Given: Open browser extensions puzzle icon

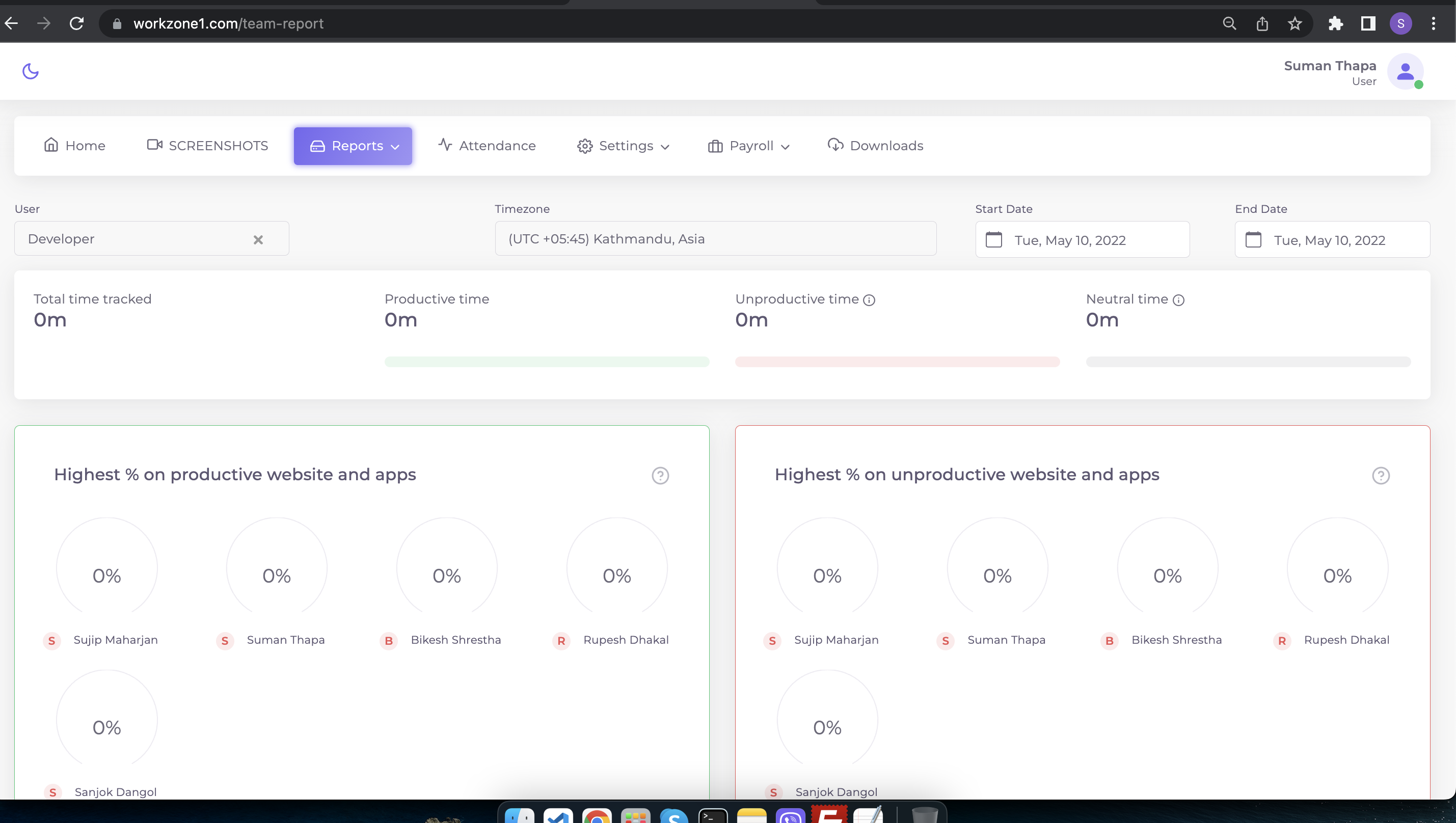Looking at the screenshot, I should click(1335, 24).
